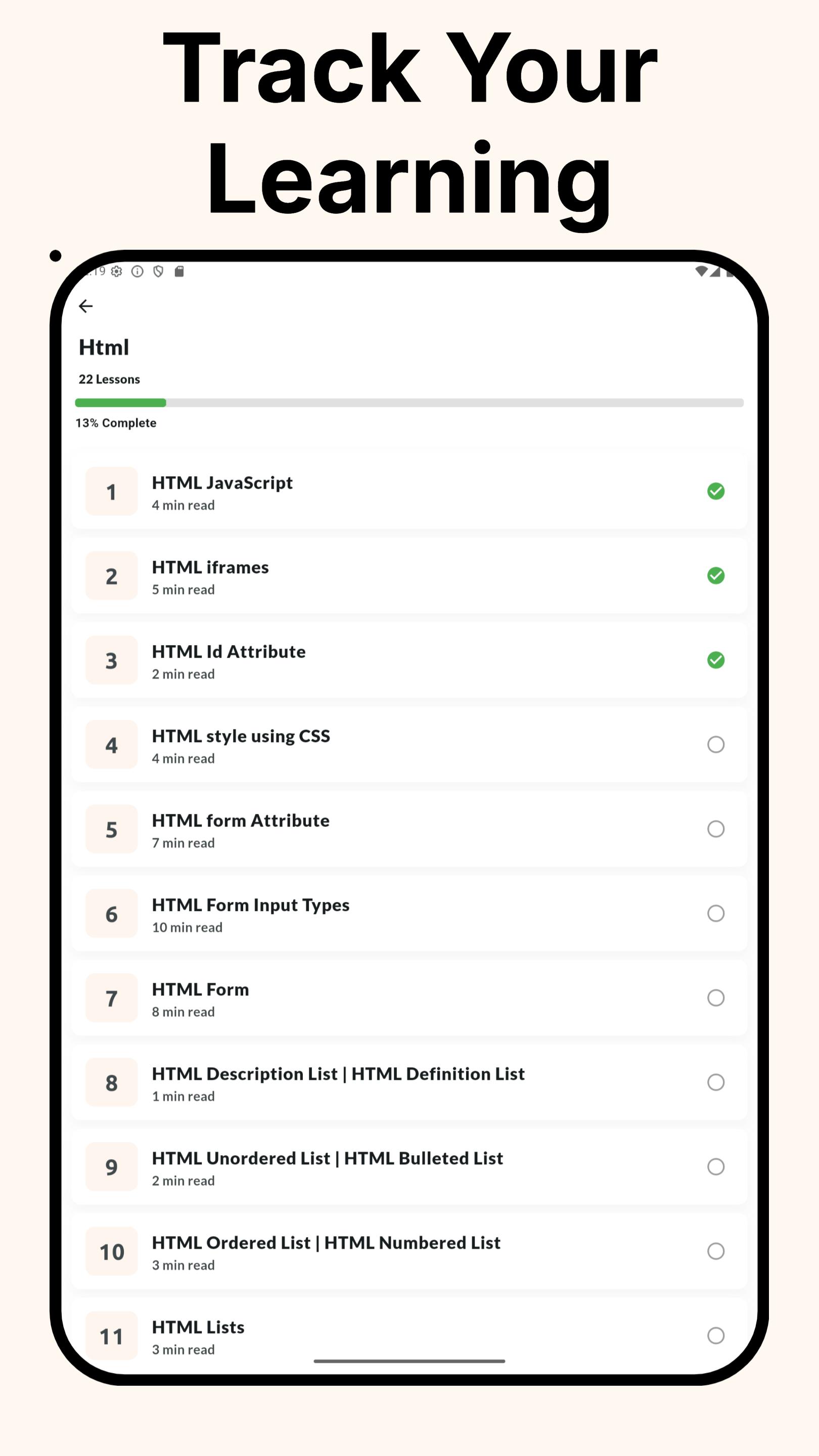819x1456 pixels.
Task: Open HTML Unordered List lesson
Action: click(x=327, y=1159)
